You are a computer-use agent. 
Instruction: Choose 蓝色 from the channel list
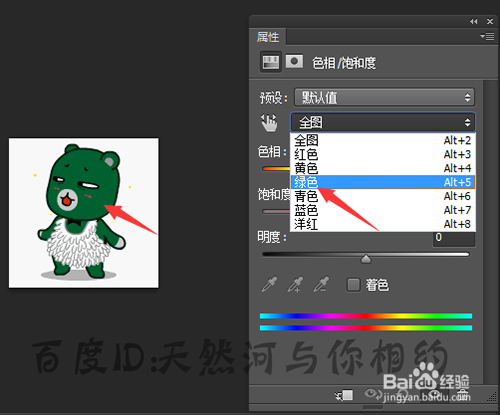click(383, 210)
